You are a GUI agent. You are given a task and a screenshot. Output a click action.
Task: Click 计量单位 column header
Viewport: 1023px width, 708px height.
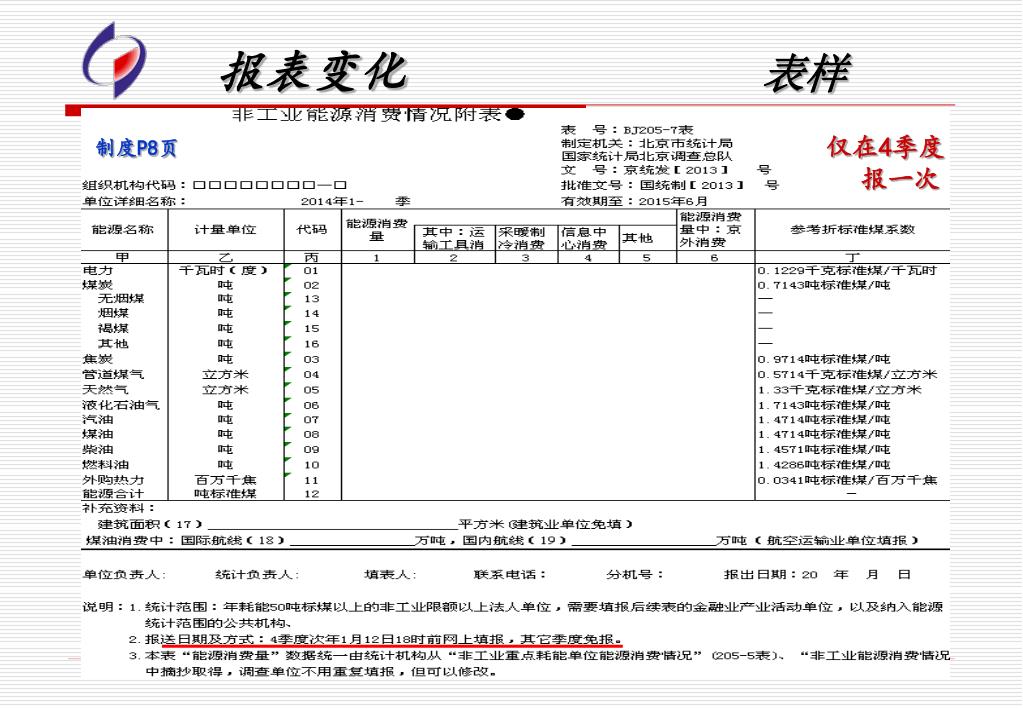click(225, 230)
